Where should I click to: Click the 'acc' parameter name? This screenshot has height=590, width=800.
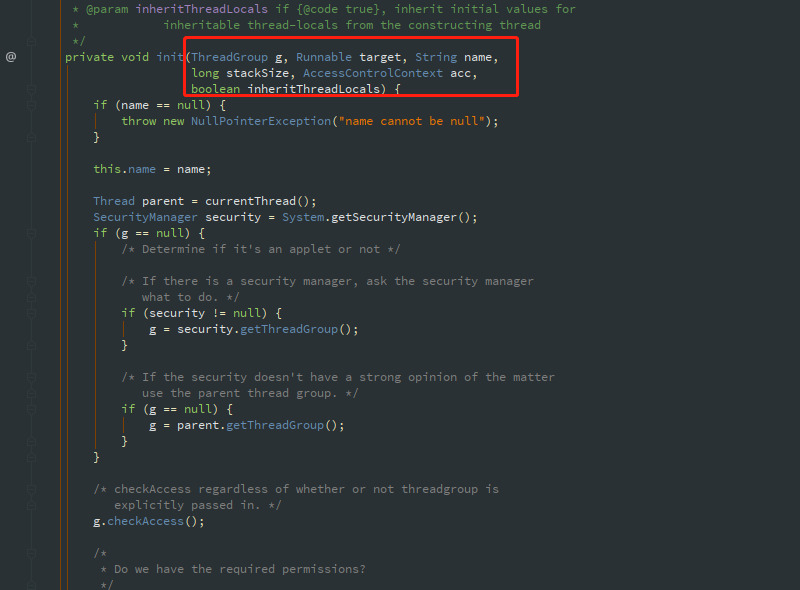click(x=460, y=73)
